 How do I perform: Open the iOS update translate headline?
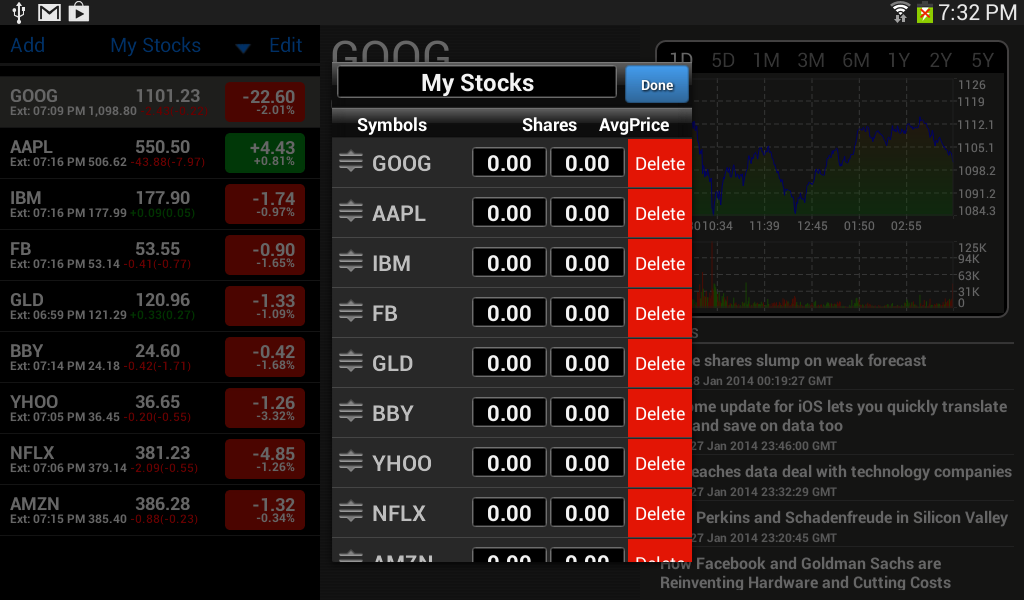(x=849, y=416)
